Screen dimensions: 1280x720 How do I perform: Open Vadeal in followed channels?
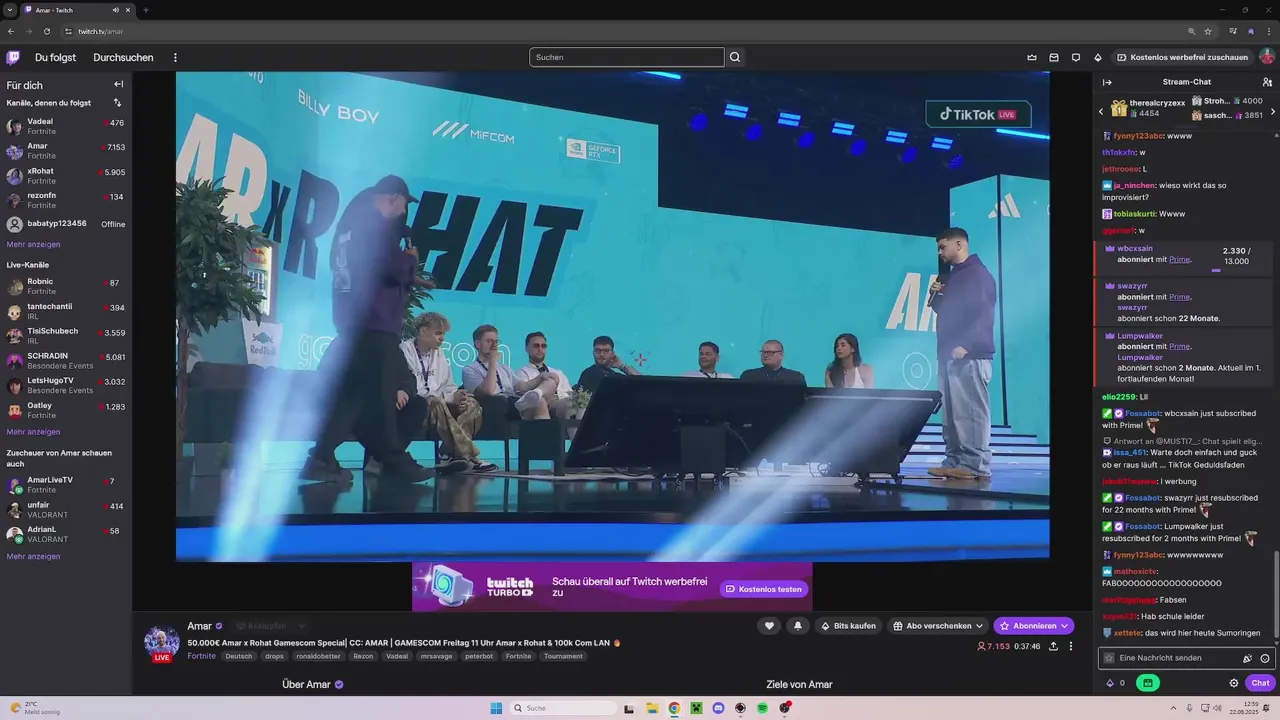pyautogui.click(x=65, y=126)
